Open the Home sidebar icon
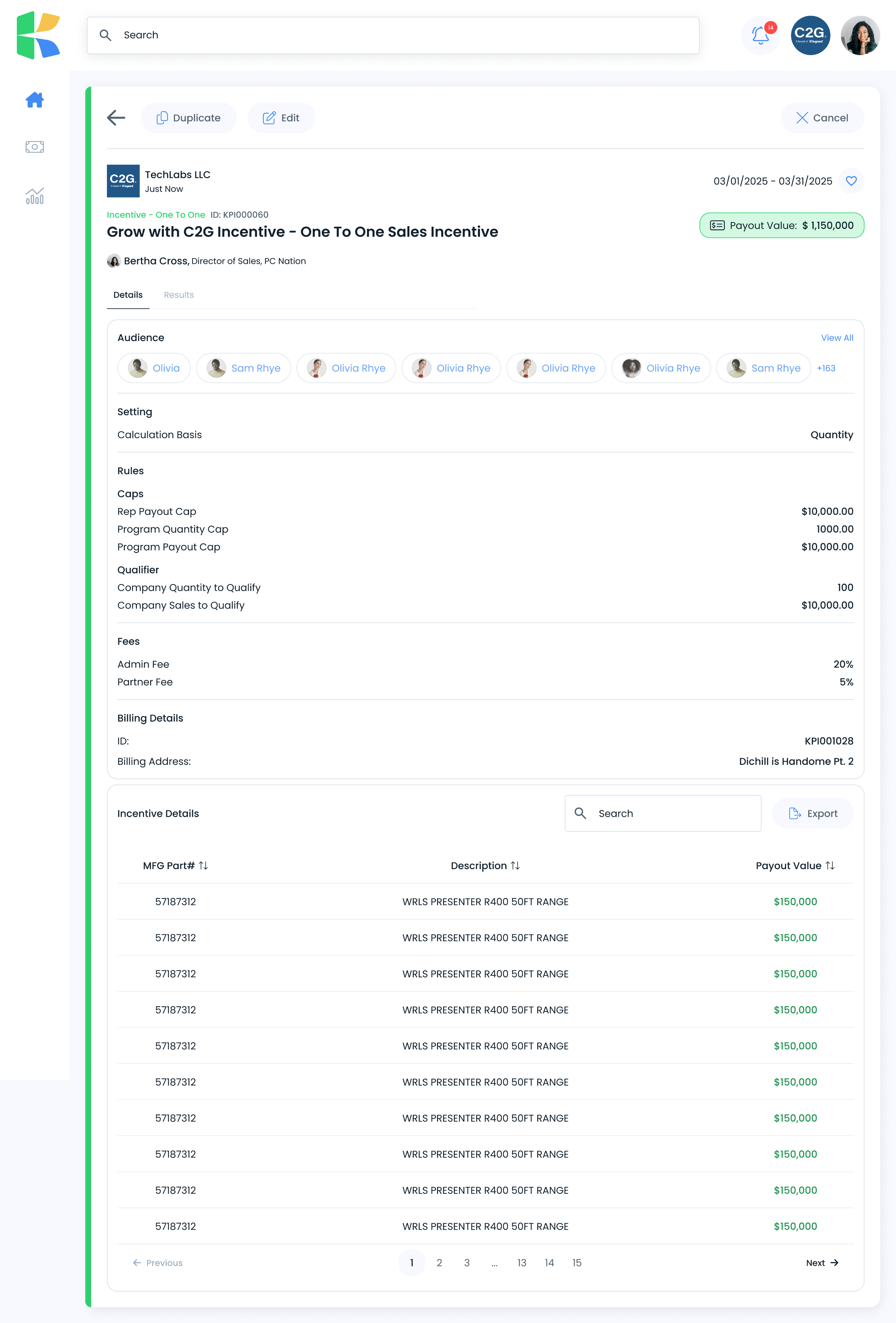 point(35,99)
